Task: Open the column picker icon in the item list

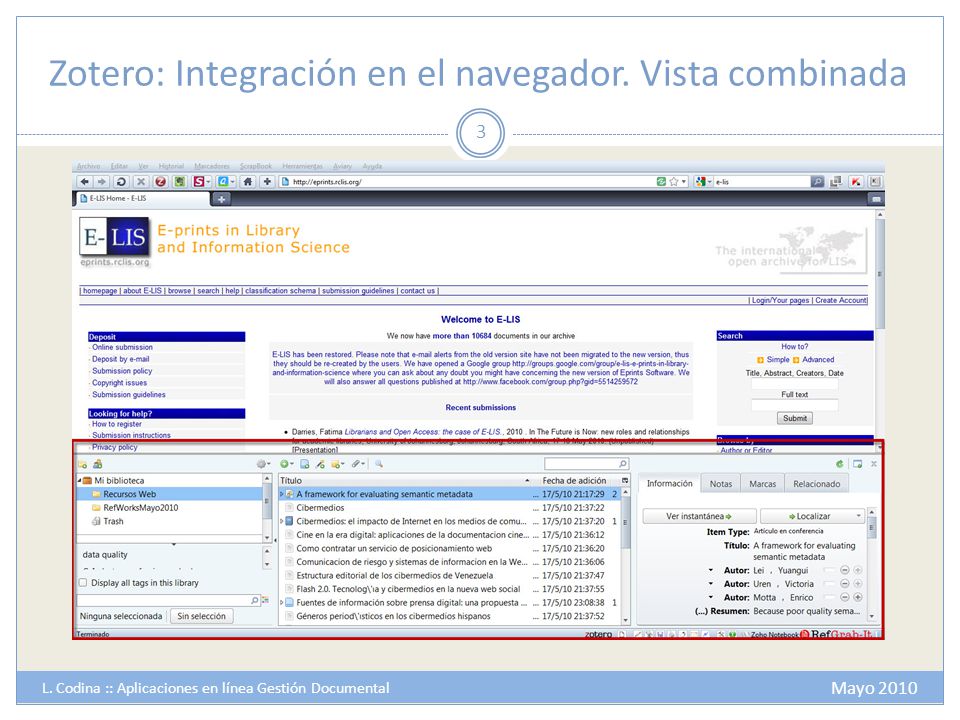Action: (x=625, y=481)
